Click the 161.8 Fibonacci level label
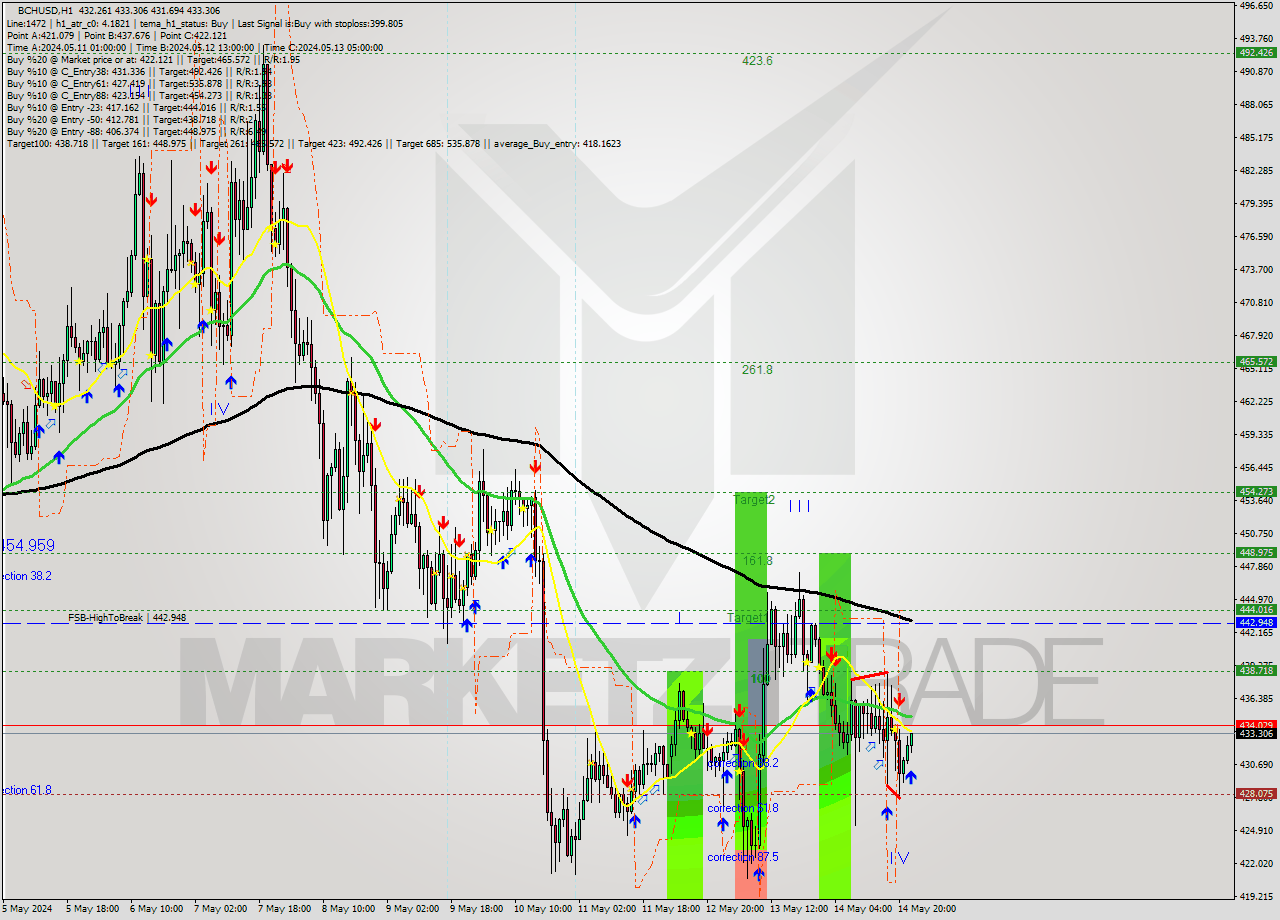This screenshot has width=1280, height=920. (757, 561)
